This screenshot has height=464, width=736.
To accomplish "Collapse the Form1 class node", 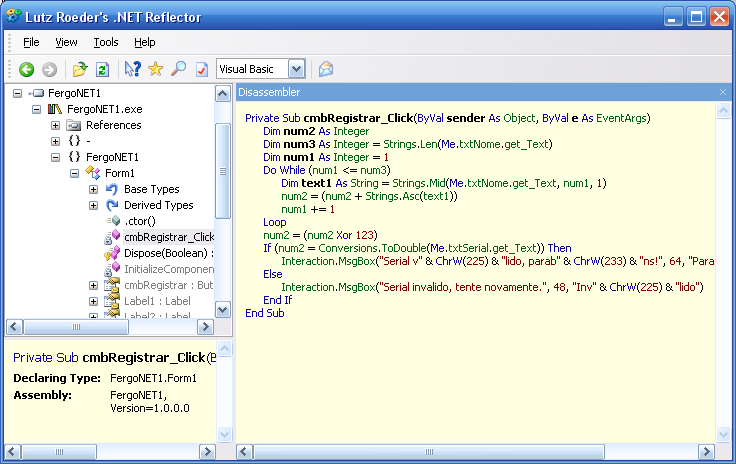I will (x=74, y=173).
